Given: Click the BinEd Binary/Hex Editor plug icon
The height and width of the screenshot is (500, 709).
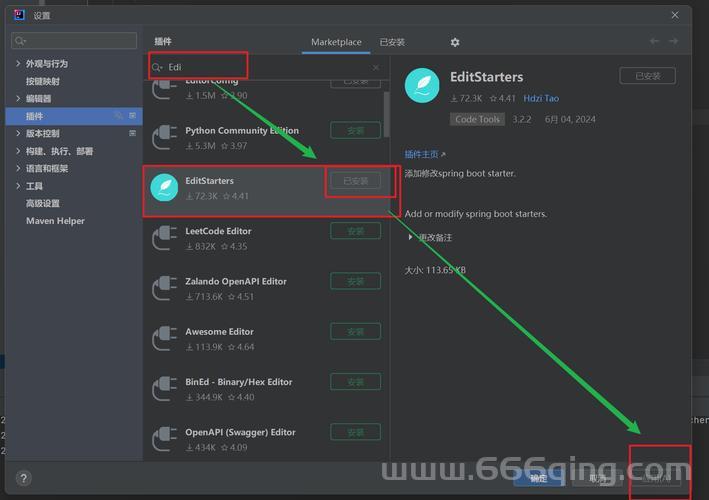Looking at the screenshot, I should click(164, 388).
